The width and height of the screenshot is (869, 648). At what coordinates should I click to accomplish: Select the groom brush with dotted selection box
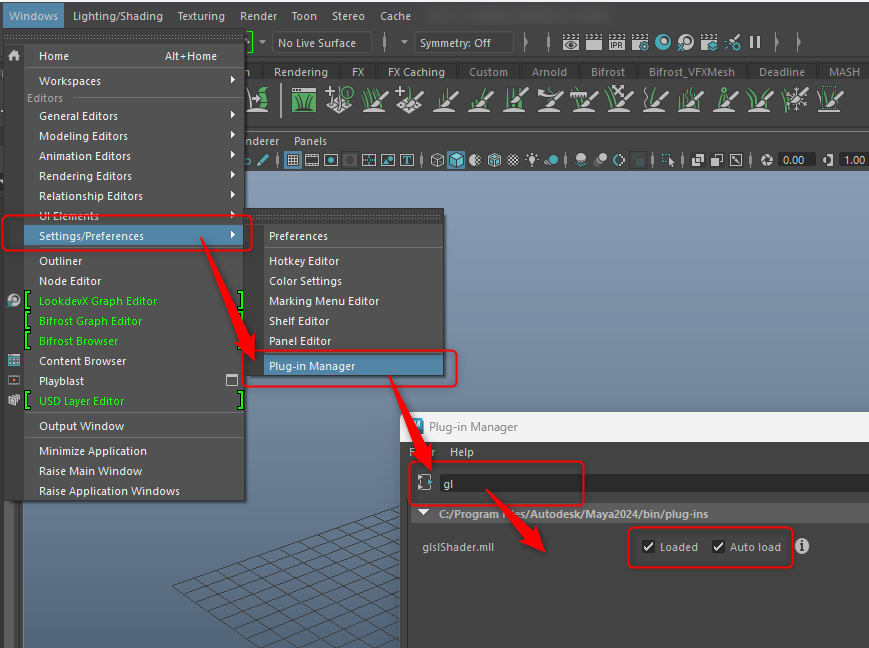[x=830, y=100]
